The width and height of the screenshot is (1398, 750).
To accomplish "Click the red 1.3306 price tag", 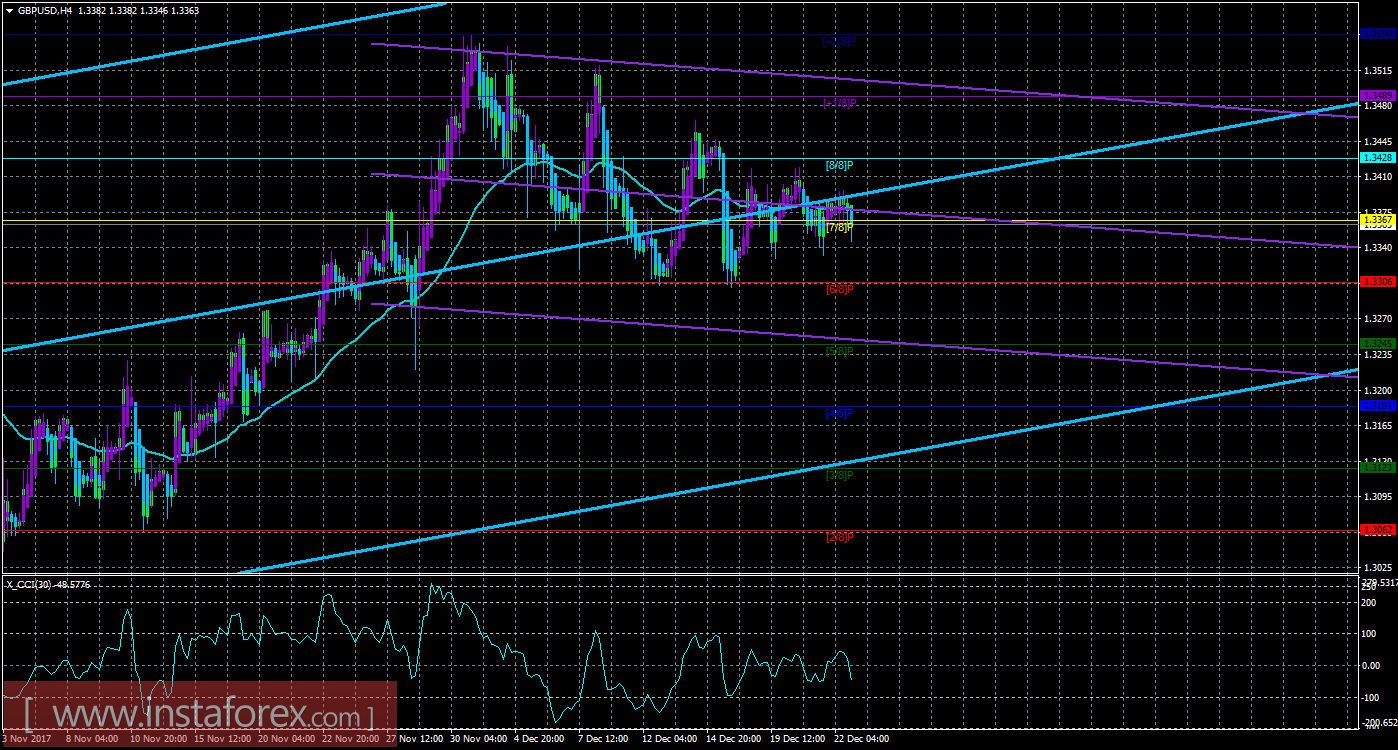I will [1378, 282].
